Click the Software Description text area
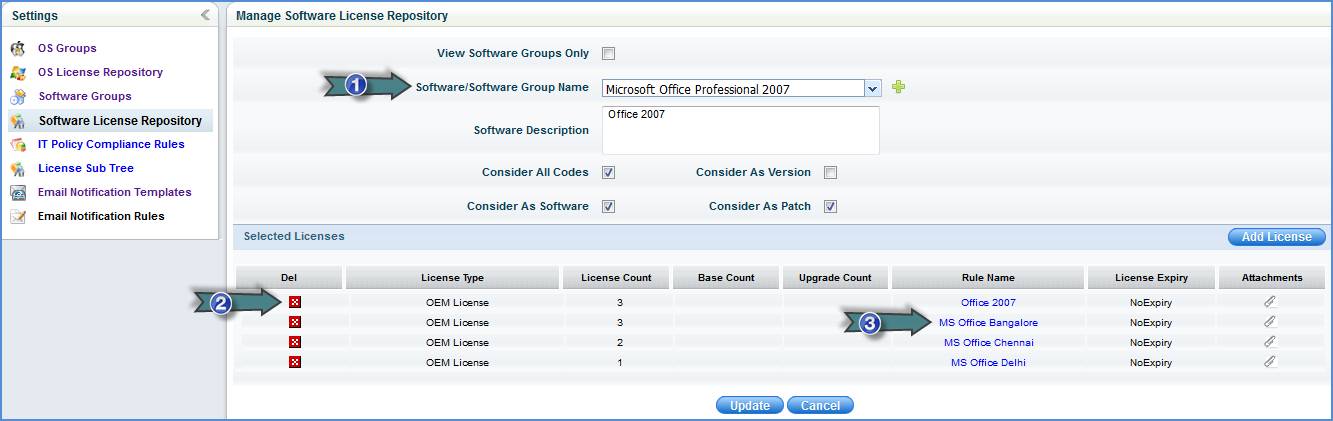The width and height of the screenshot is (1333, 421). click(x=740, y=130)
